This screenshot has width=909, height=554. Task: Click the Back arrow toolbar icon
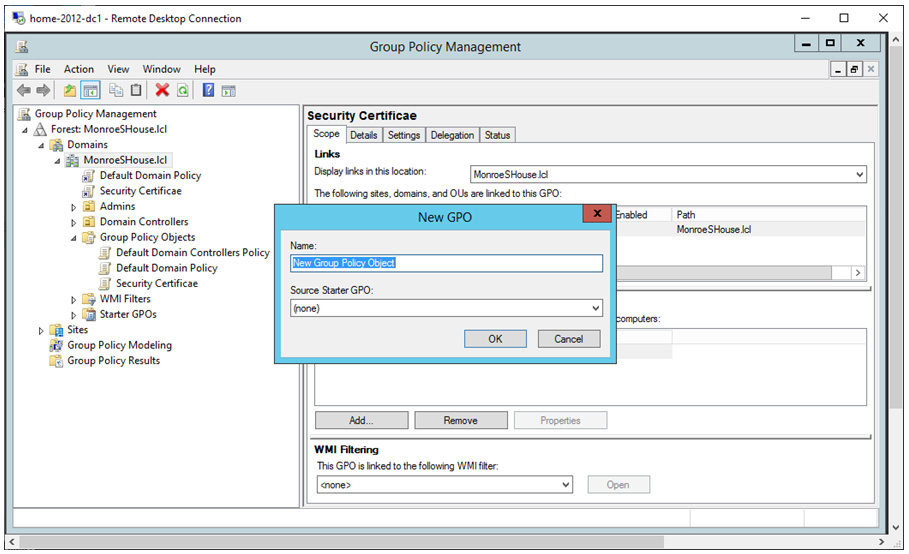click(24, 91)
